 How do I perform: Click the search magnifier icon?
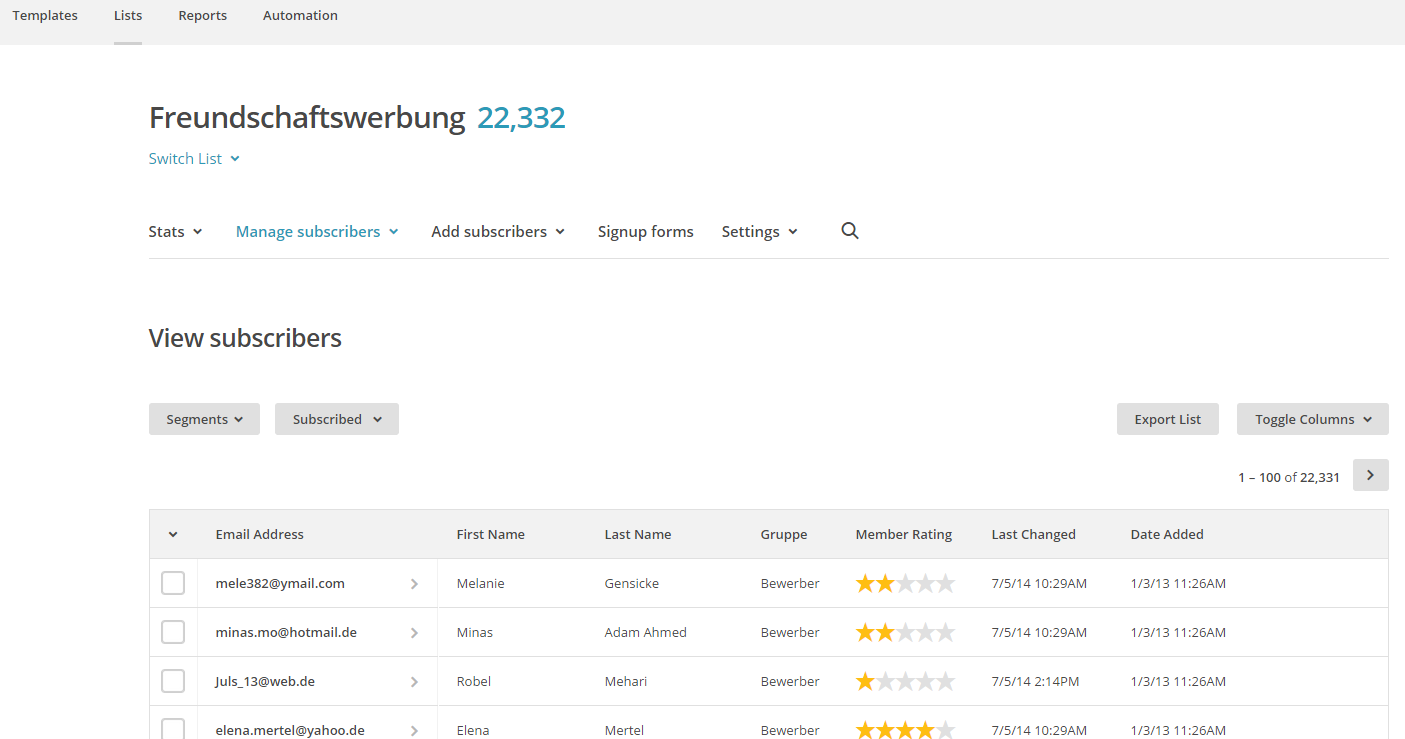click(x=850, y=231)
